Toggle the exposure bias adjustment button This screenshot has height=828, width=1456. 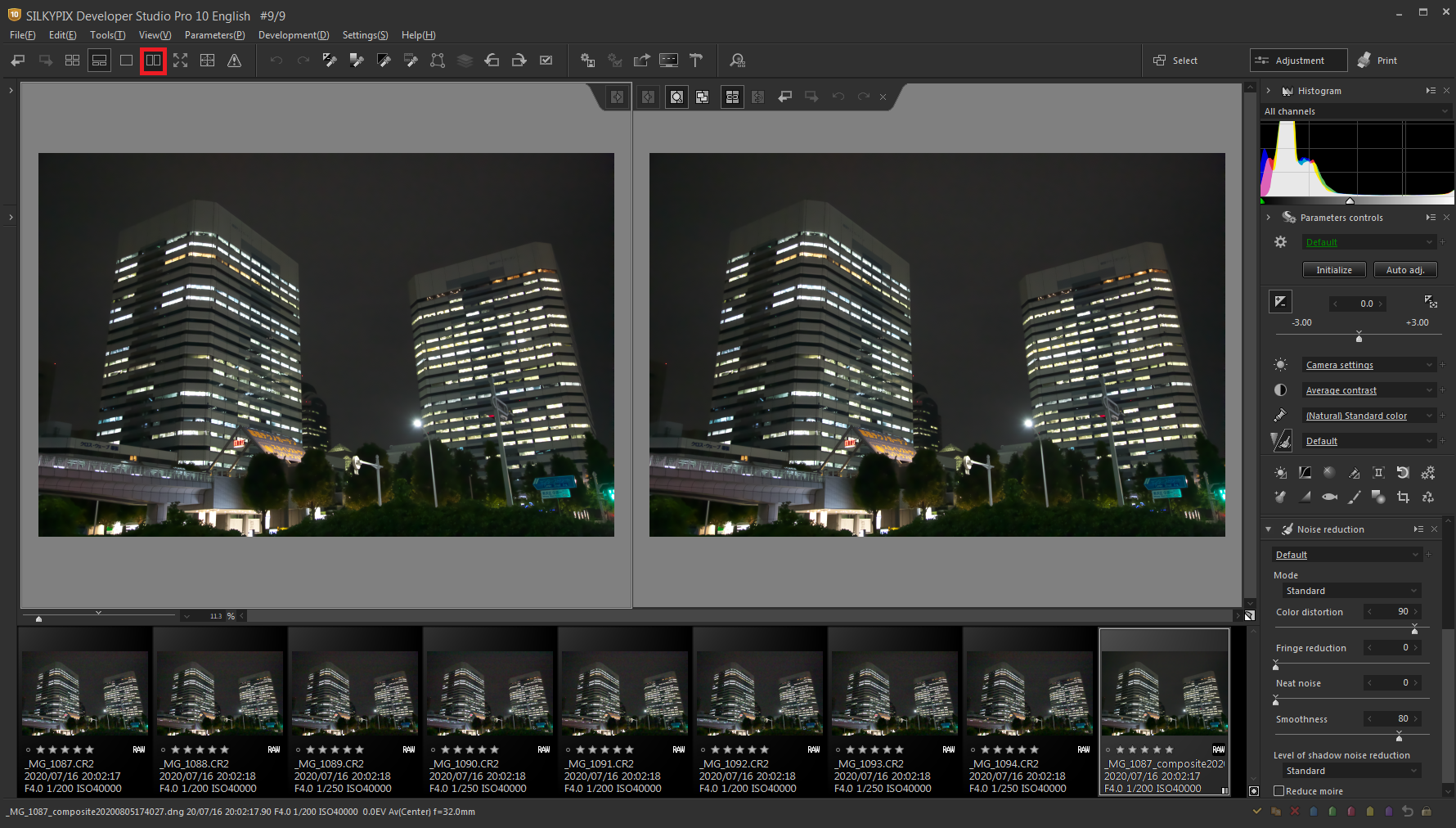pos(1280,302)
